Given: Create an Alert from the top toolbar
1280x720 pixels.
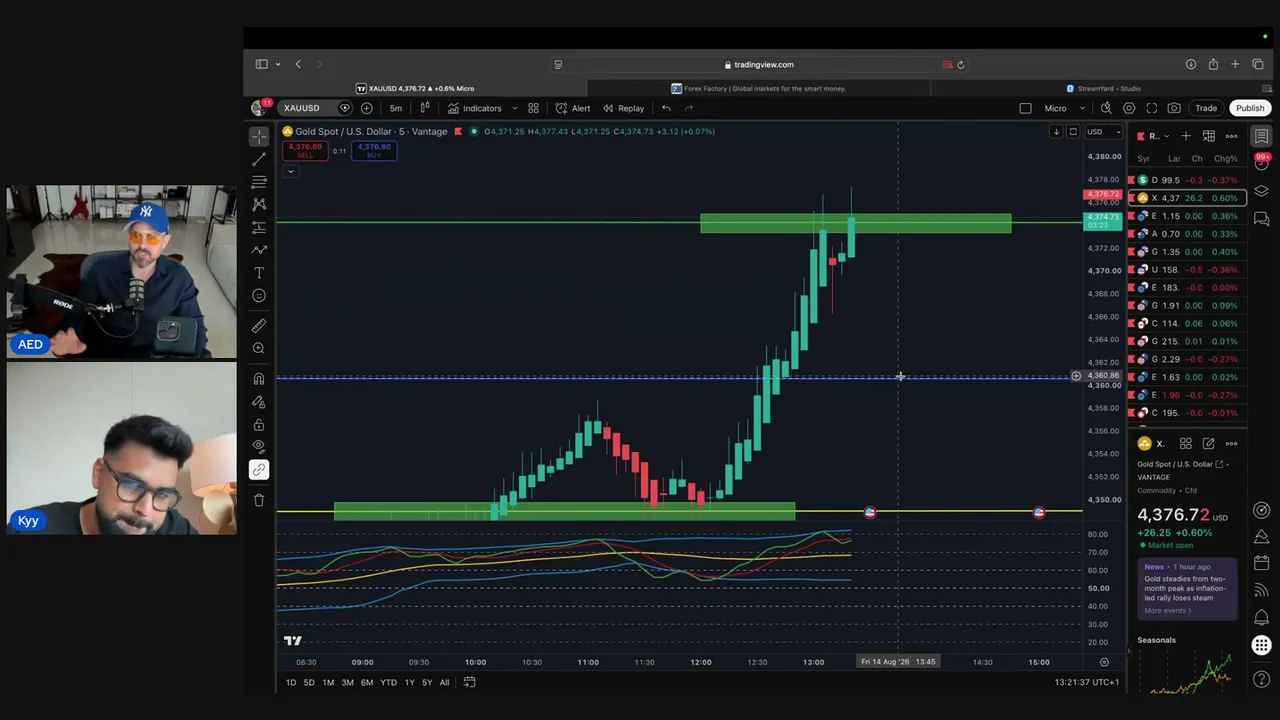Looking at the screenshot, I should (x=573, y=108).
